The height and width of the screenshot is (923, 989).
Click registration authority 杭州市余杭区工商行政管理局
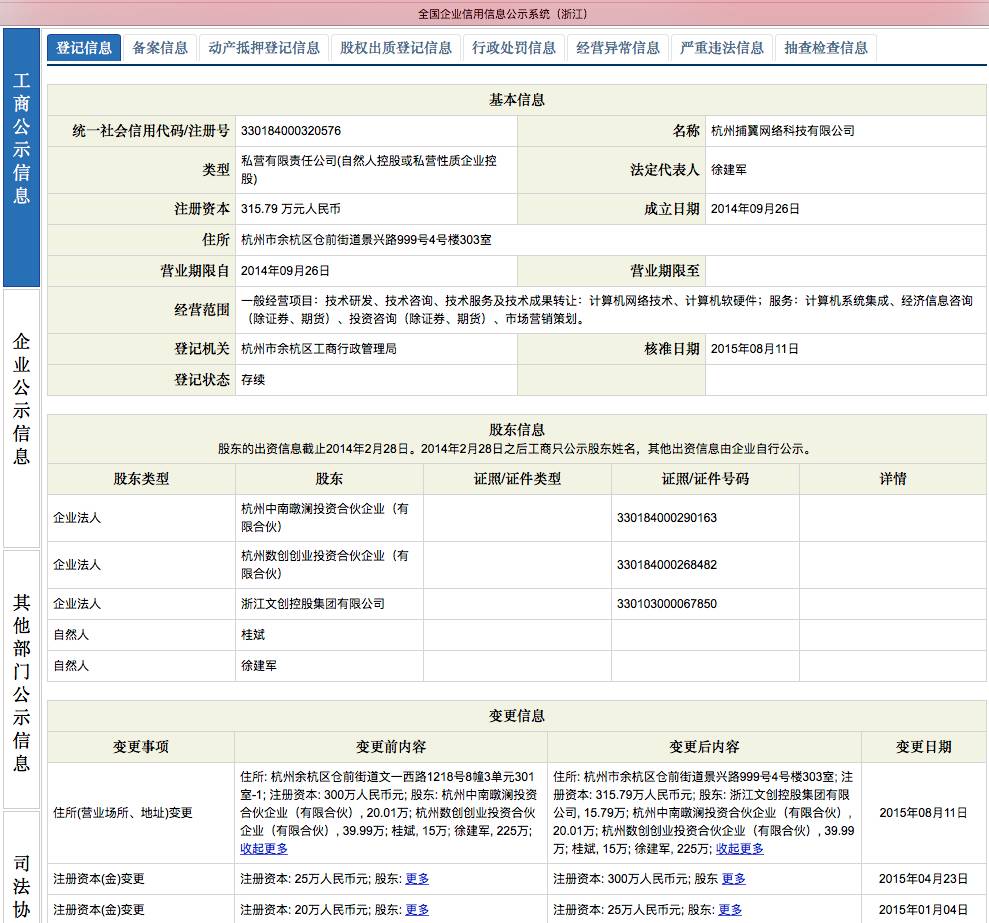[x=319, y=349]
